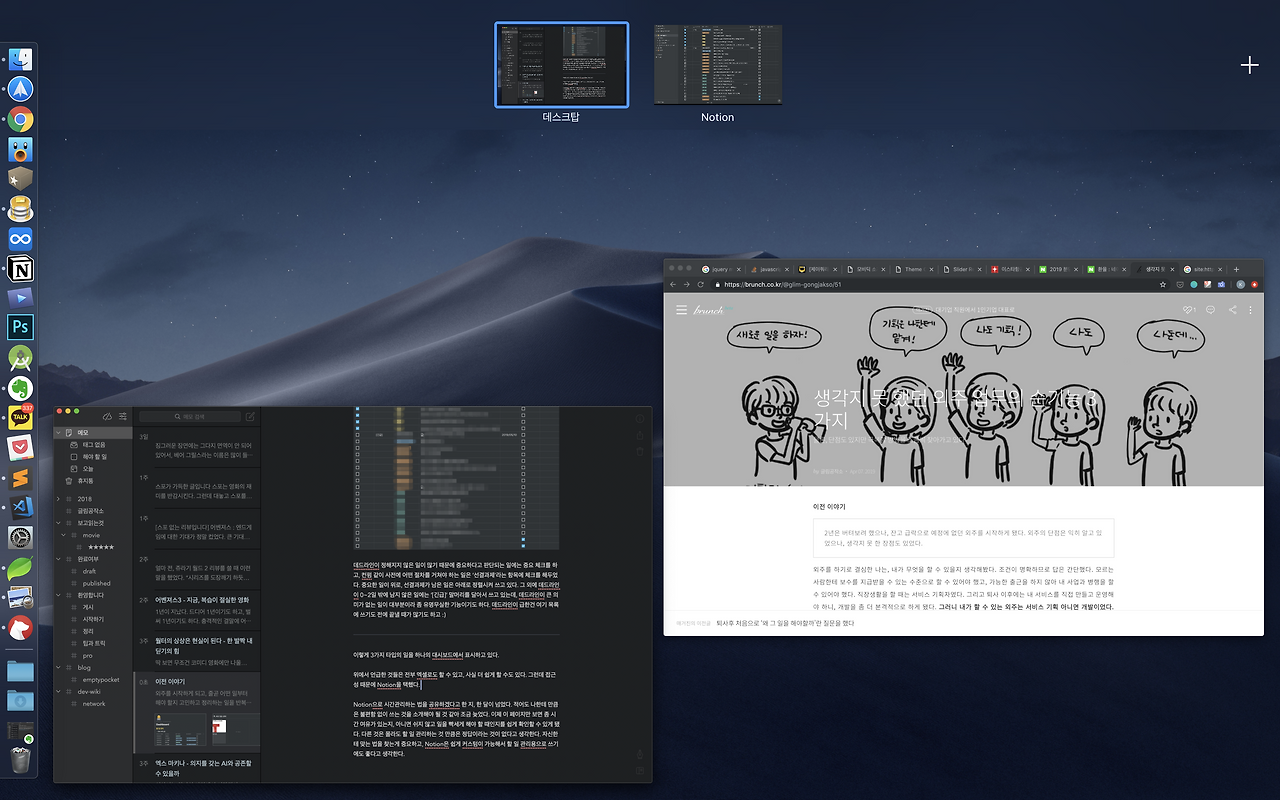Image resolution: width=1280 pixels, height=800 pixels.
Task: Open the Downloads folder in the Dock
Action: click(20, 700)
